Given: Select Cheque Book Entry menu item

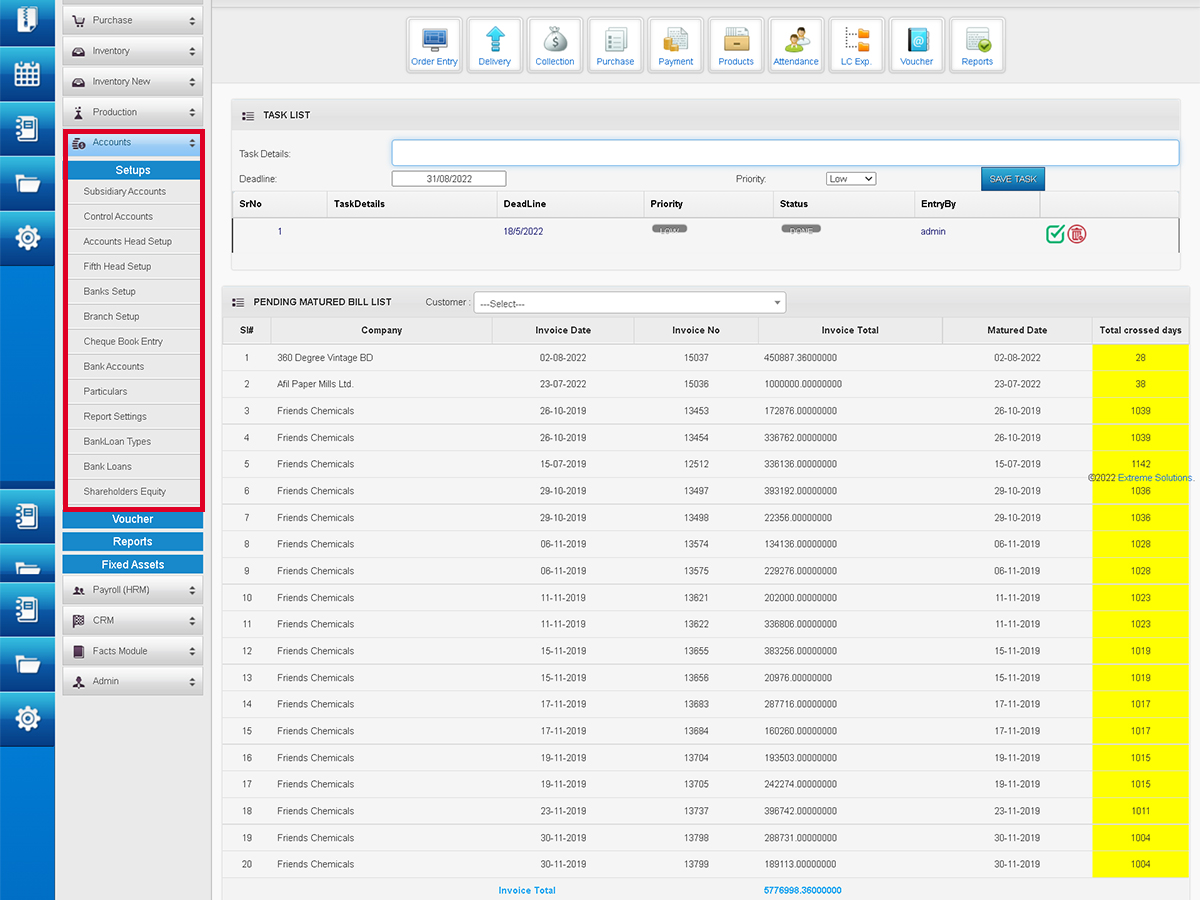Looking at the screenshot, I should [123, 342].
